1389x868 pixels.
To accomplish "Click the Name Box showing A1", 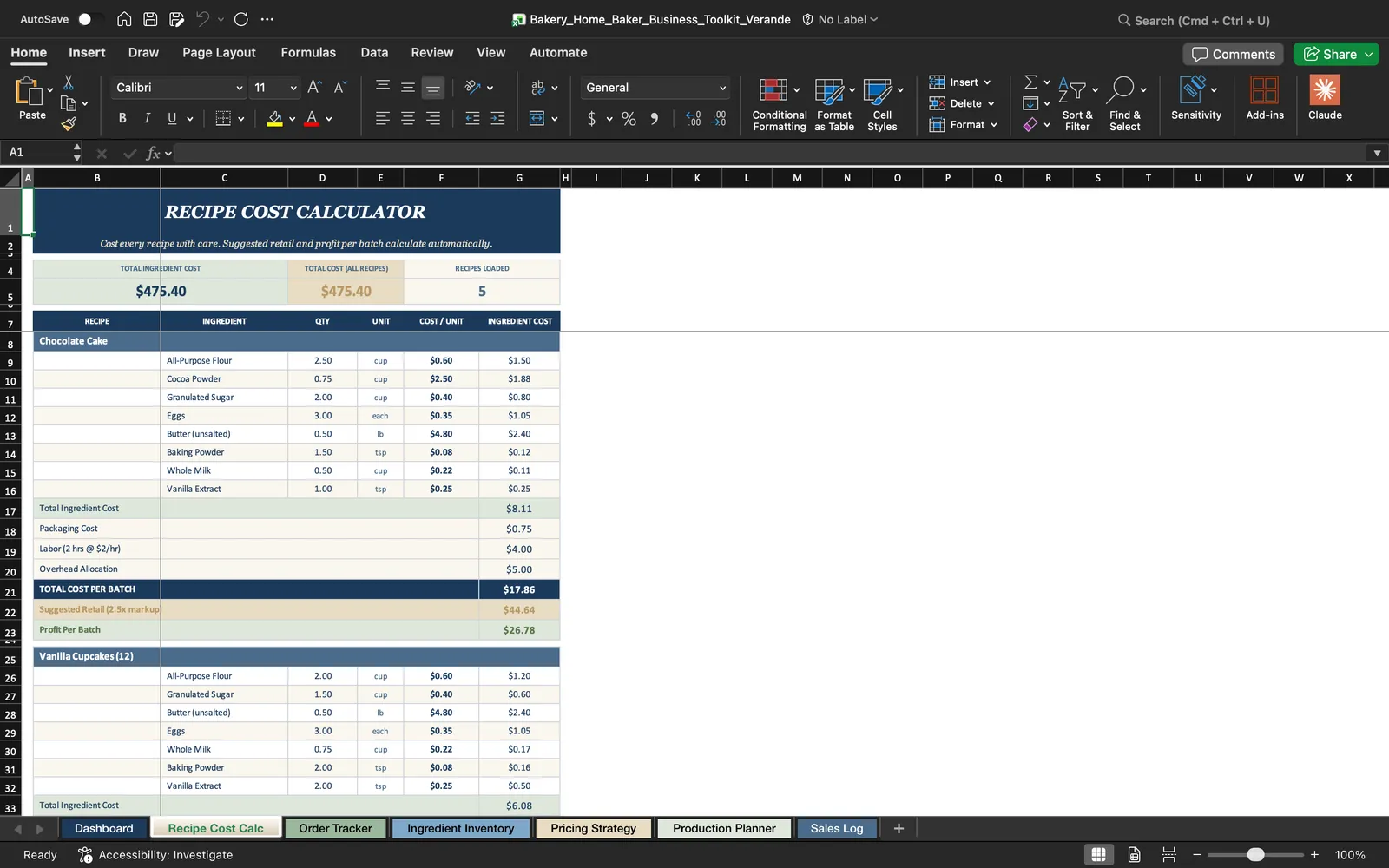I will coord(36,153).
